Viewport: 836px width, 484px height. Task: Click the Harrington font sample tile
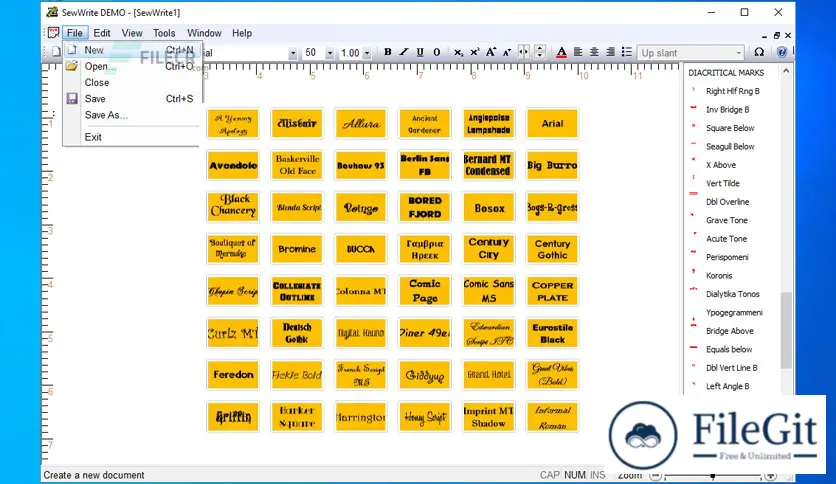point(360,417)
